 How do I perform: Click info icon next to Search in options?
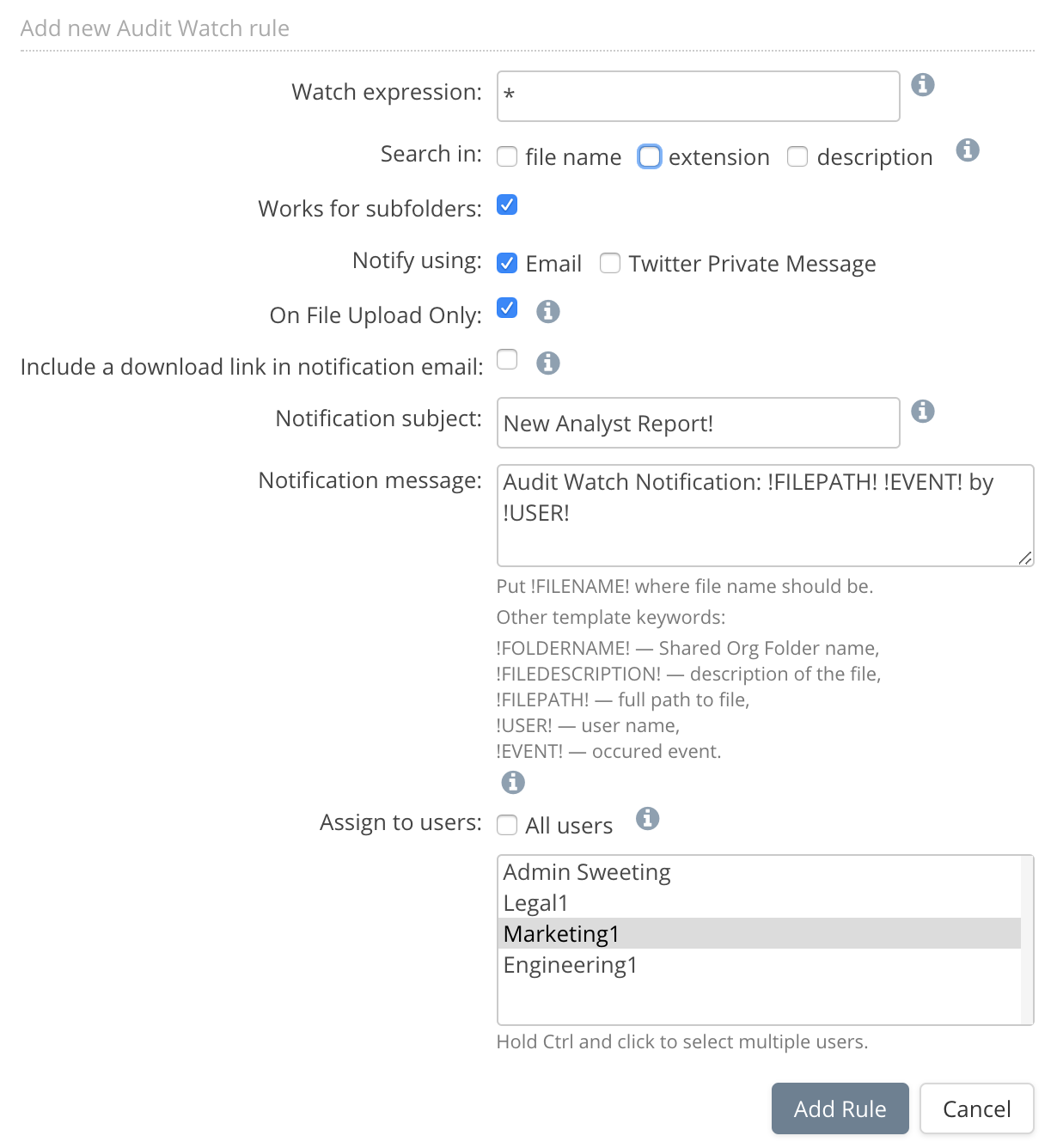point(968,150)
